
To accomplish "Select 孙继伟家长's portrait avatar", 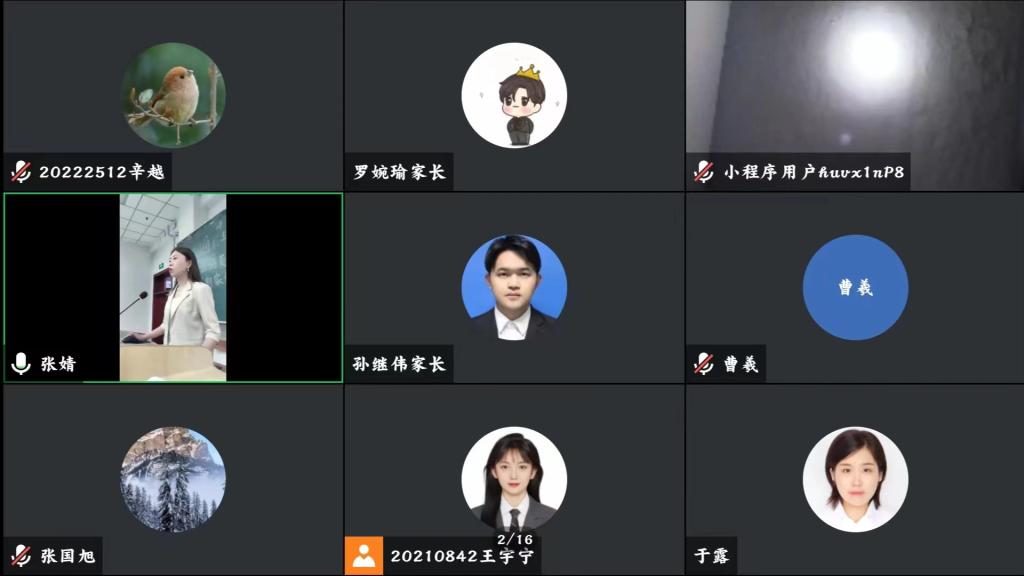I will (x=514, y=287).
